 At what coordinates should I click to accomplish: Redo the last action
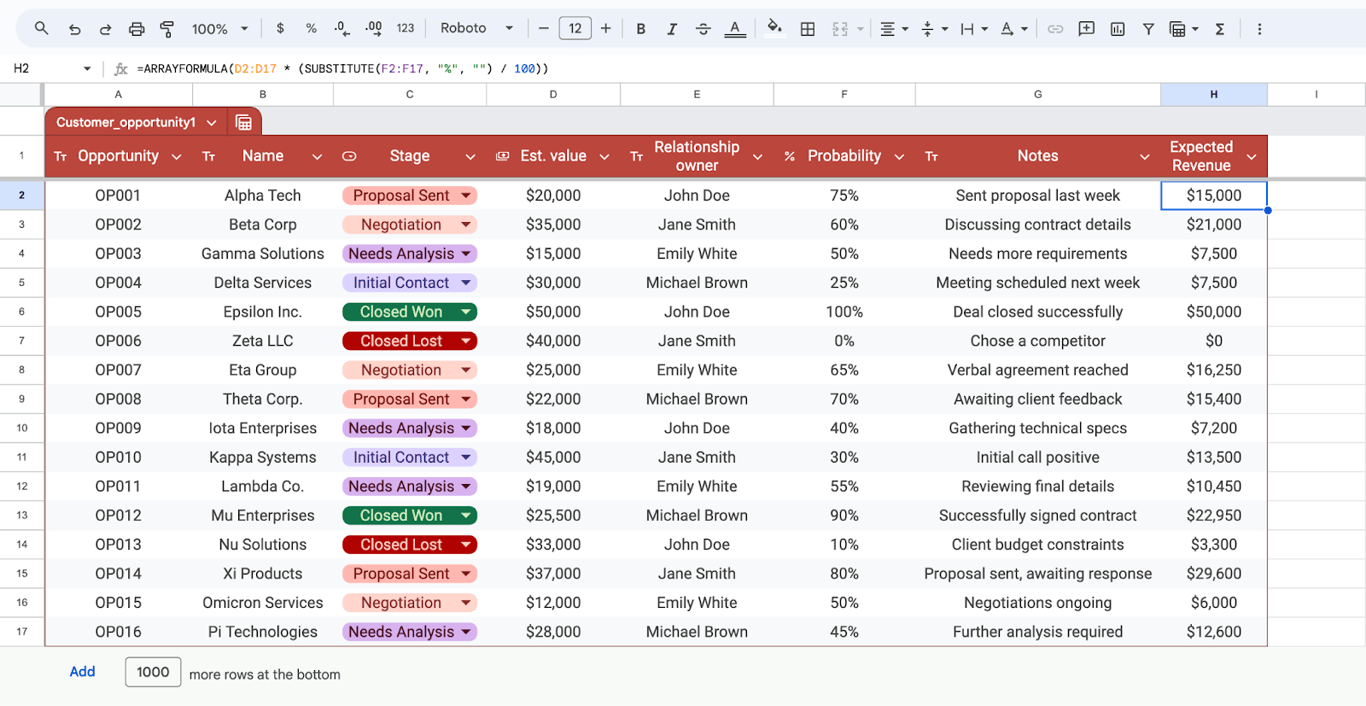[x=105, y=29]
